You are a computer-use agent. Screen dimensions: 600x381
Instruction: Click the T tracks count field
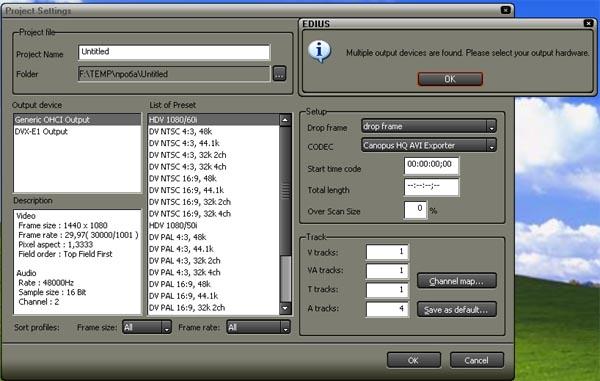pyautogui.click(x=387, y=290)
